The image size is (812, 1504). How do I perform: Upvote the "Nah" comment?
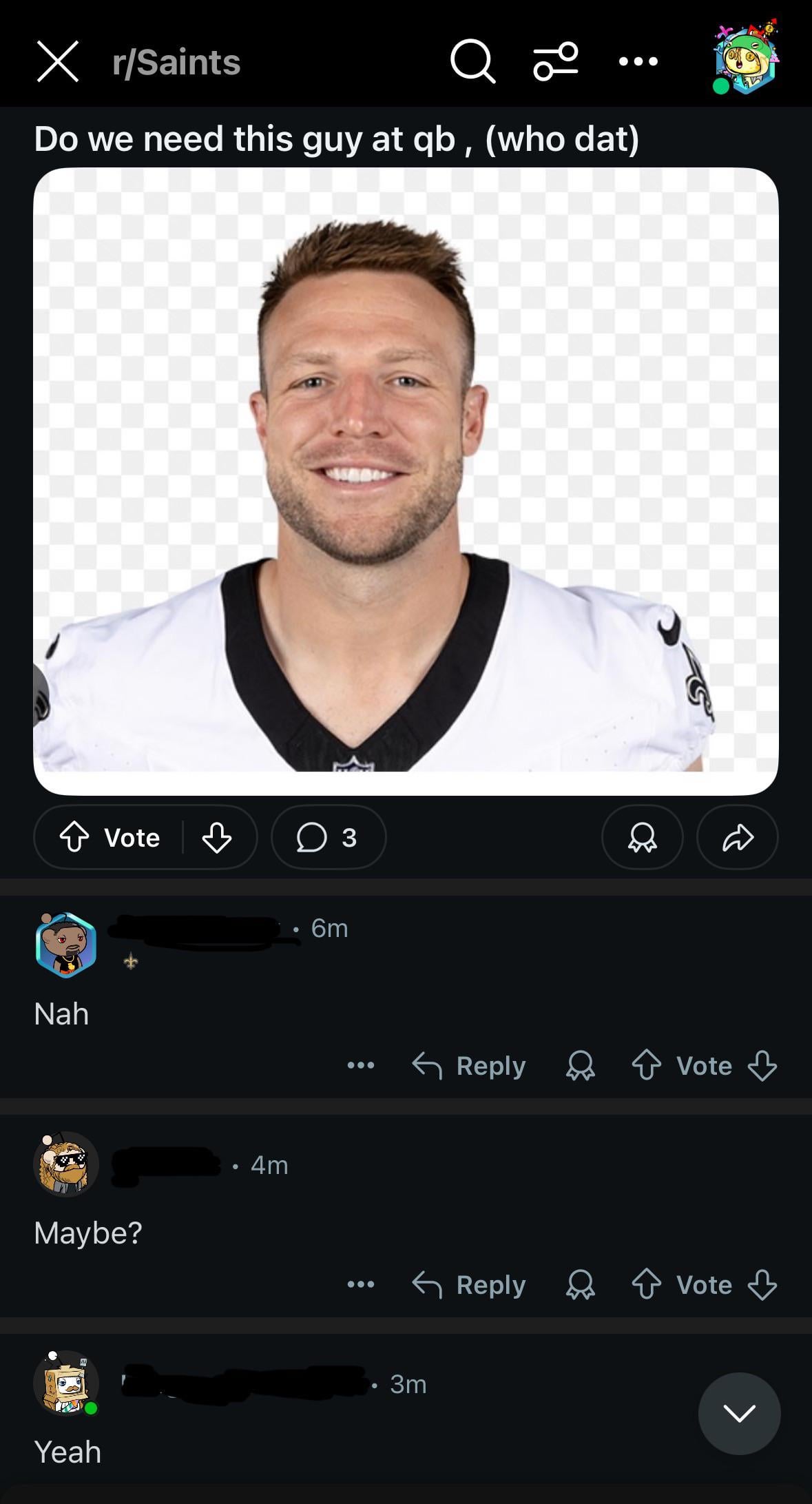[646, 1066]
